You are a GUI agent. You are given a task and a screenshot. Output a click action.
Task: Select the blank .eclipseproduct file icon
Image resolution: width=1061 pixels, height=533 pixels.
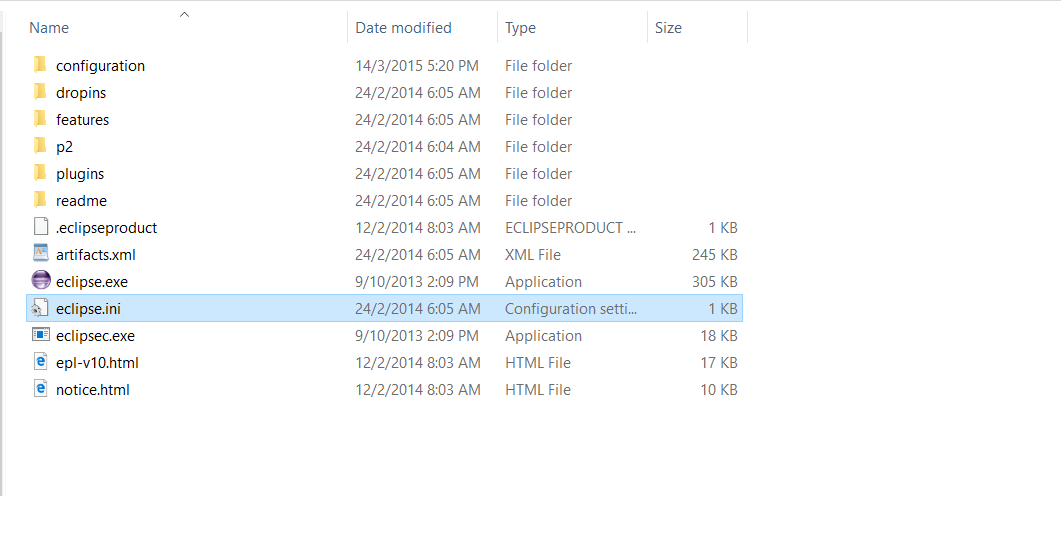[41, 227]
